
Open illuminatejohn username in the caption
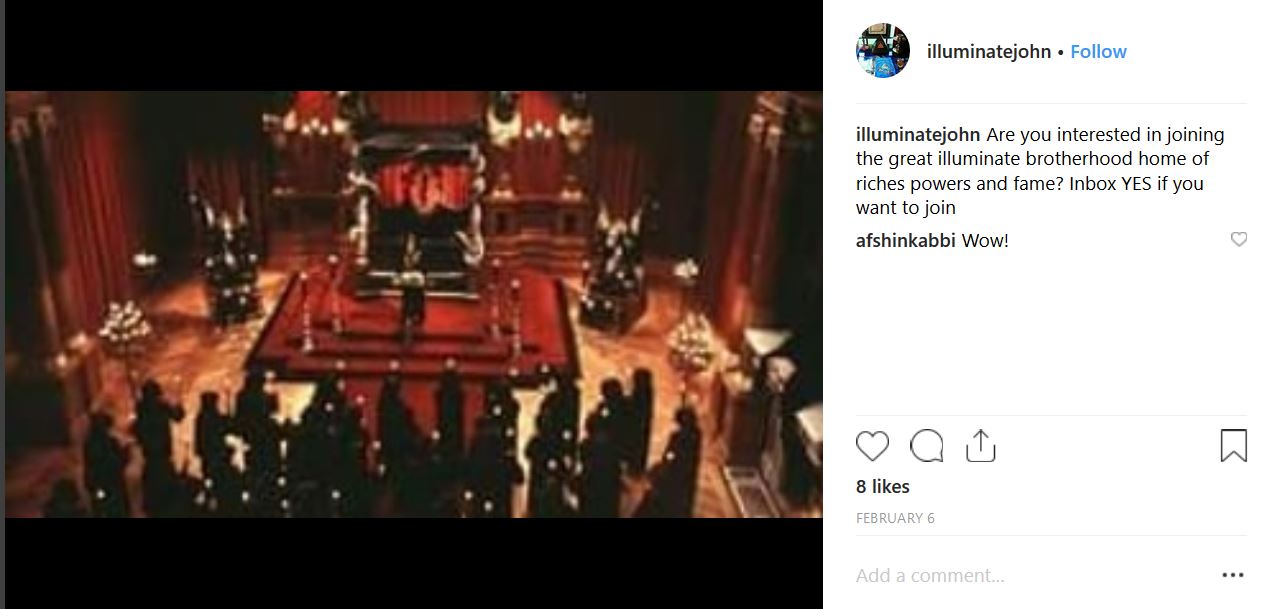(918, 135)
